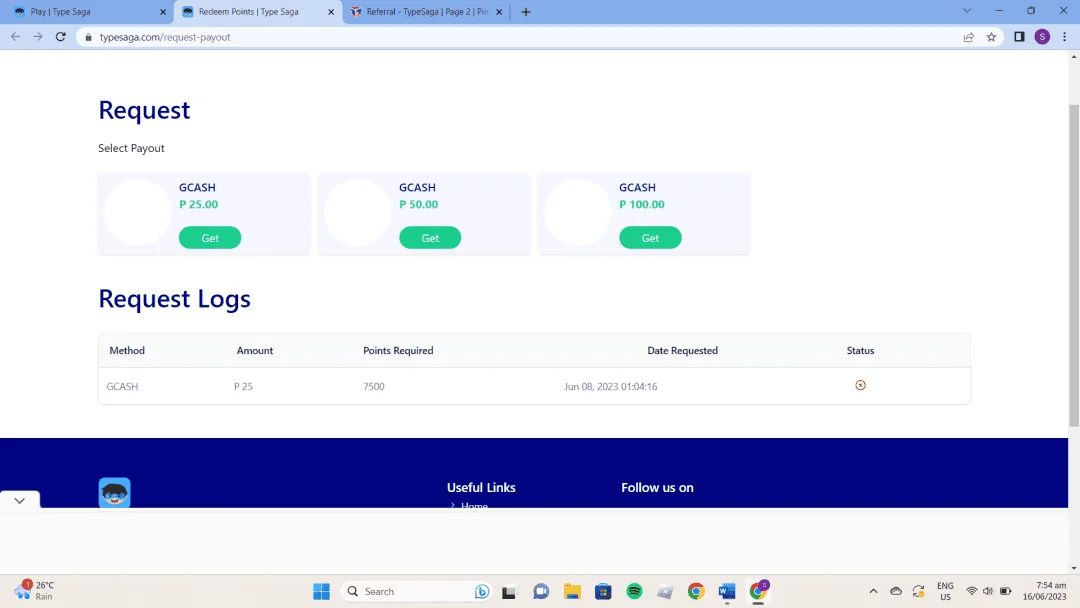Open Spotify from the taskbar

point(634,591)
